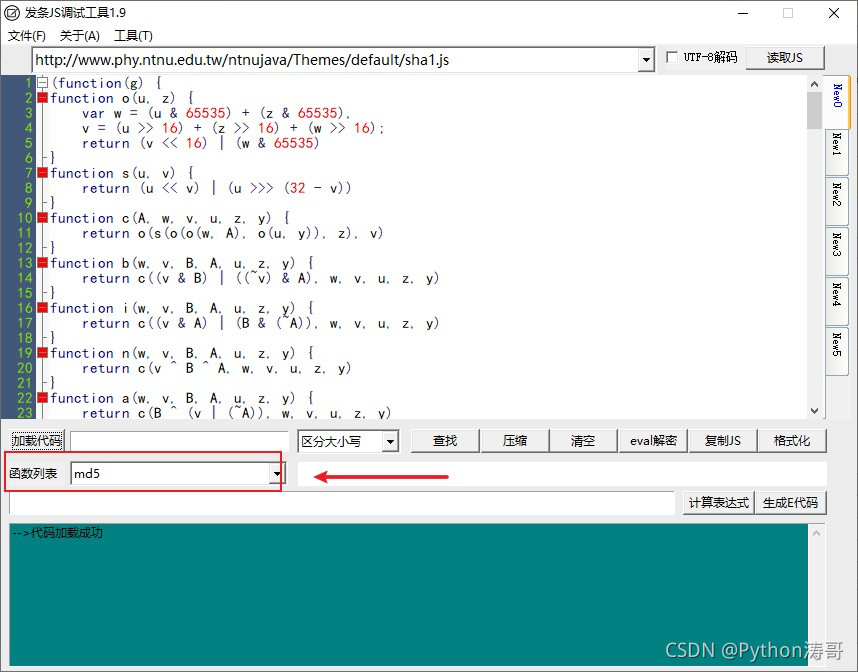Close the 发条JS调试工具 window
This screenshot has width=858, height=672.
834,13
